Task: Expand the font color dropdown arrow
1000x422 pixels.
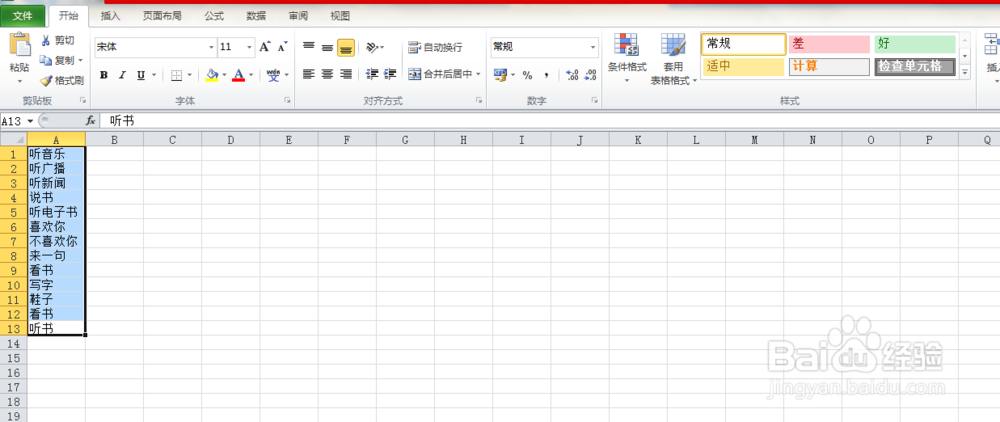Action: click(251, 75)
